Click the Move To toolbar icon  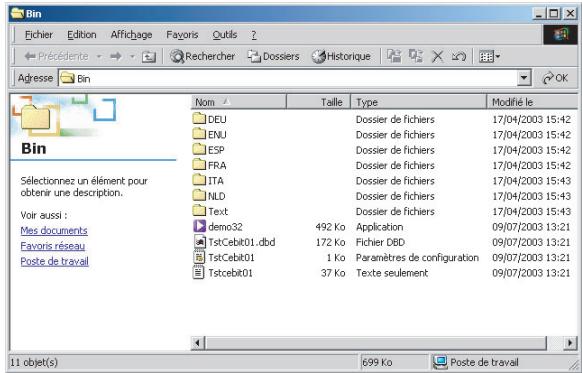(x=394, y=56)
